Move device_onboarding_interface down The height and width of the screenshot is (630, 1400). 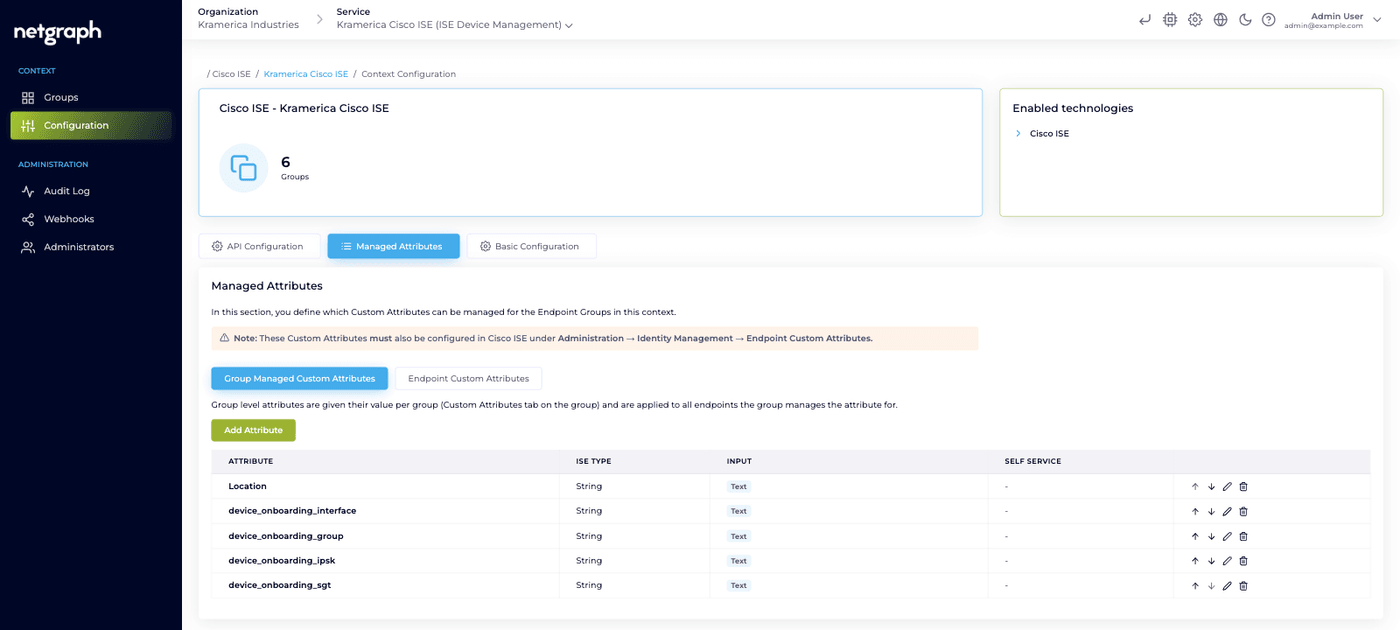pos(1211,511)
